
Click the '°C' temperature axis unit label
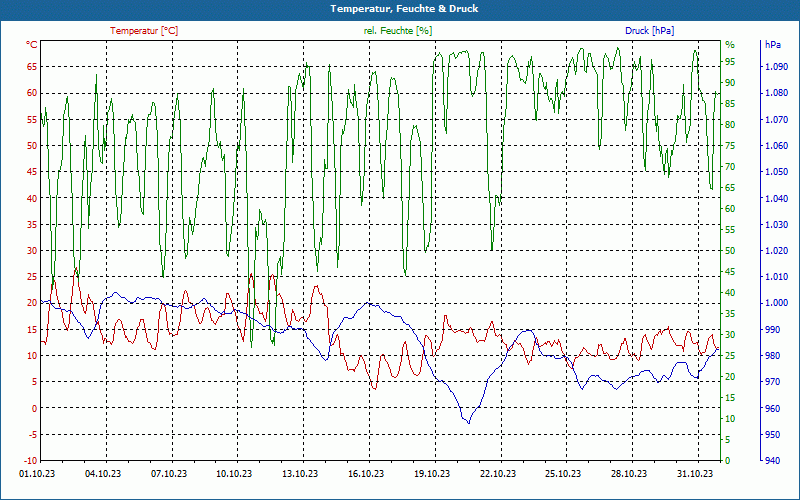(32, 45)
